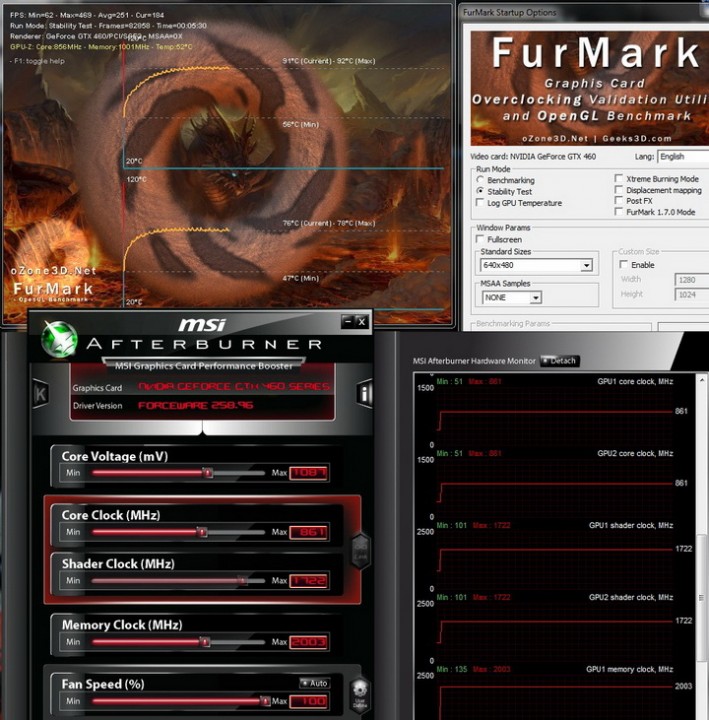Toggle the Link clocks button beside Shader Clock
Viewport: 709px width, 720px height.
360,551
